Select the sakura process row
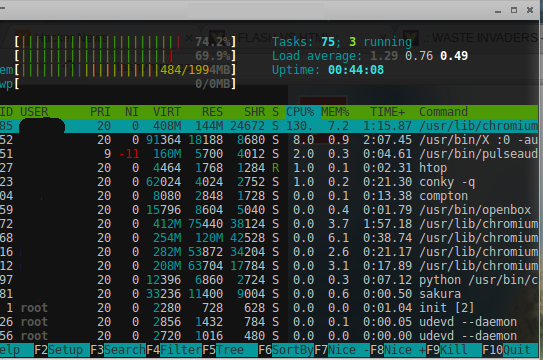 269,294
